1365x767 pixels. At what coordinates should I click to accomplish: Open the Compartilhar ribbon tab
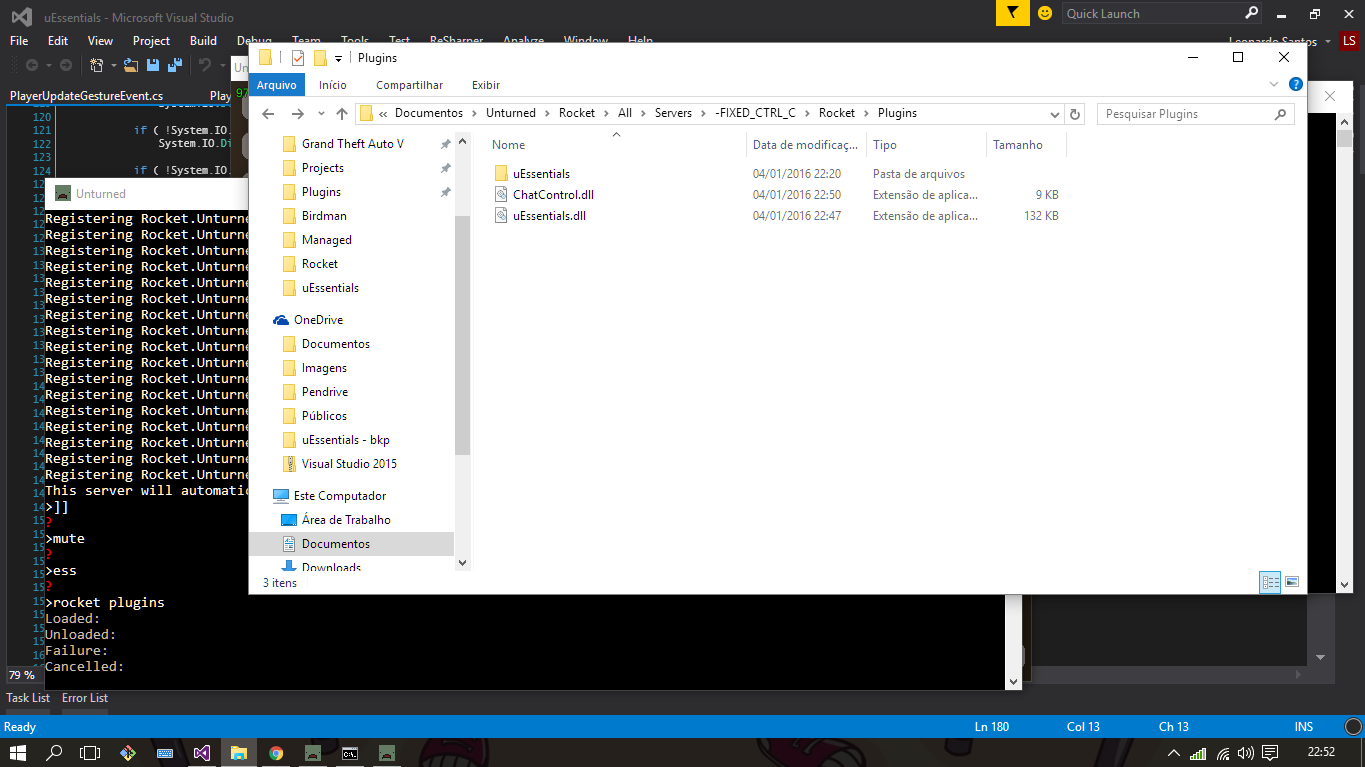coord(409,85)
